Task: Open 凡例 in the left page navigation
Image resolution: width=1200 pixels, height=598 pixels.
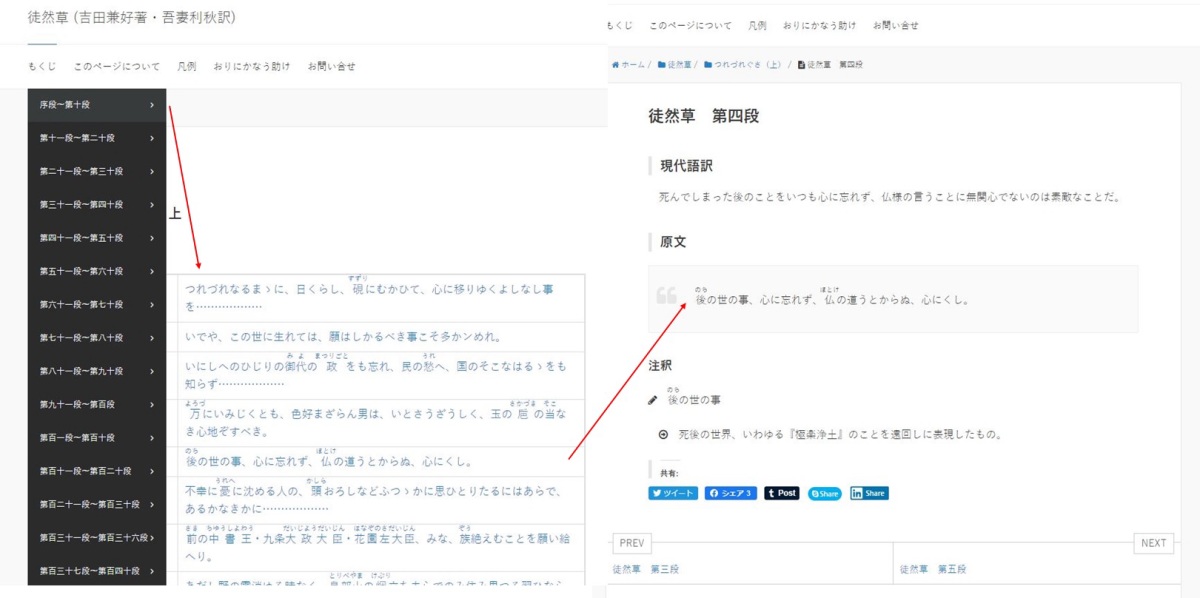Action: (186, 67)
